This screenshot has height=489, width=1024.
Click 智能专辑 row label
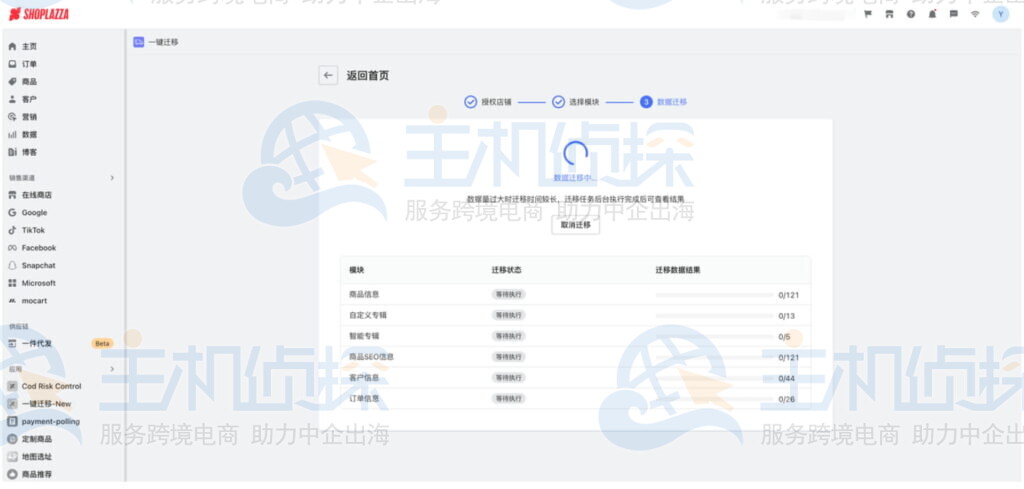pyautogui.click(x=364, y=336)
